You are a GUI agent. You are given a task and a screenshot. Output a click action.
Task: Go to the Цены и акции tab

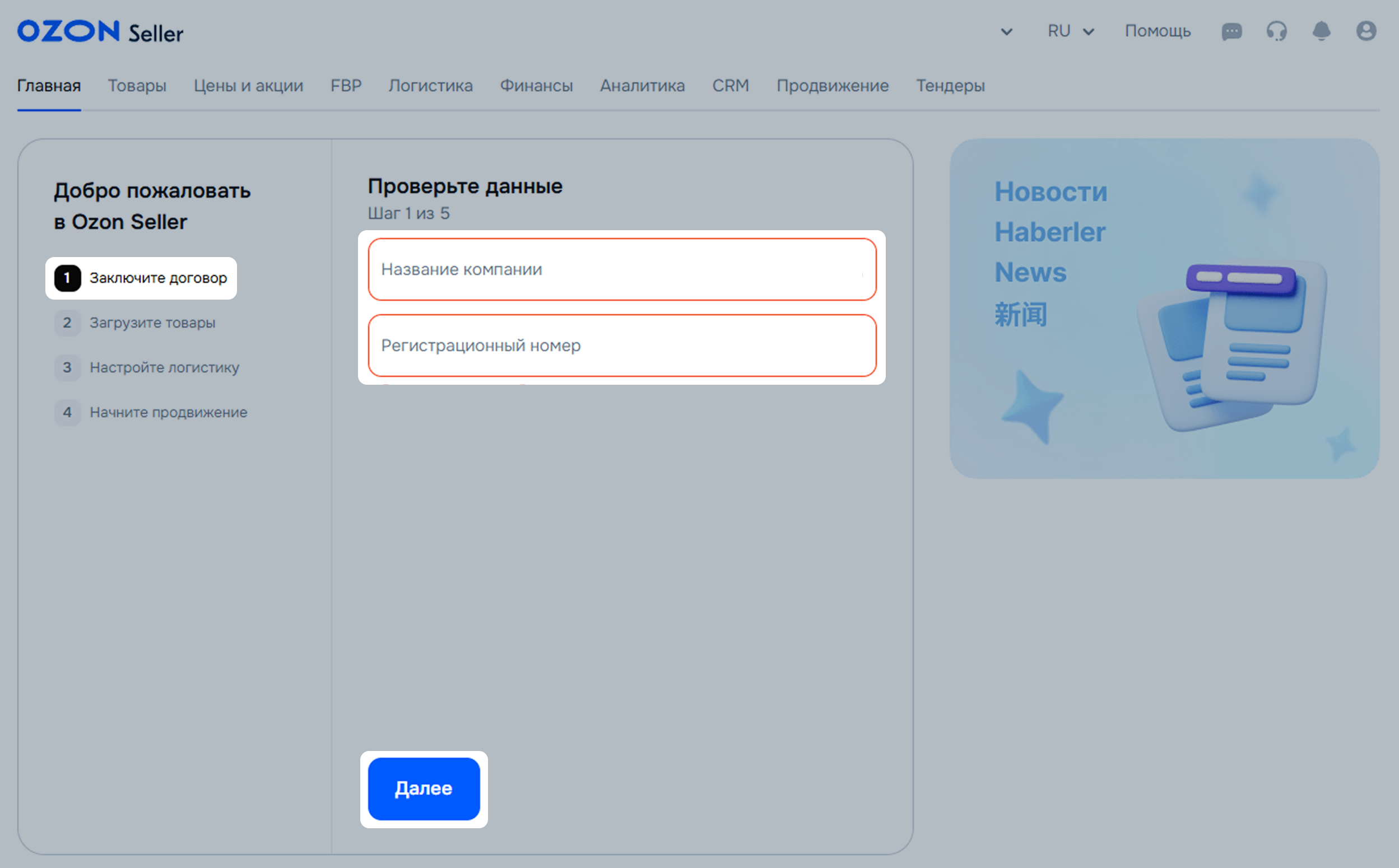(x=248, y=86)
